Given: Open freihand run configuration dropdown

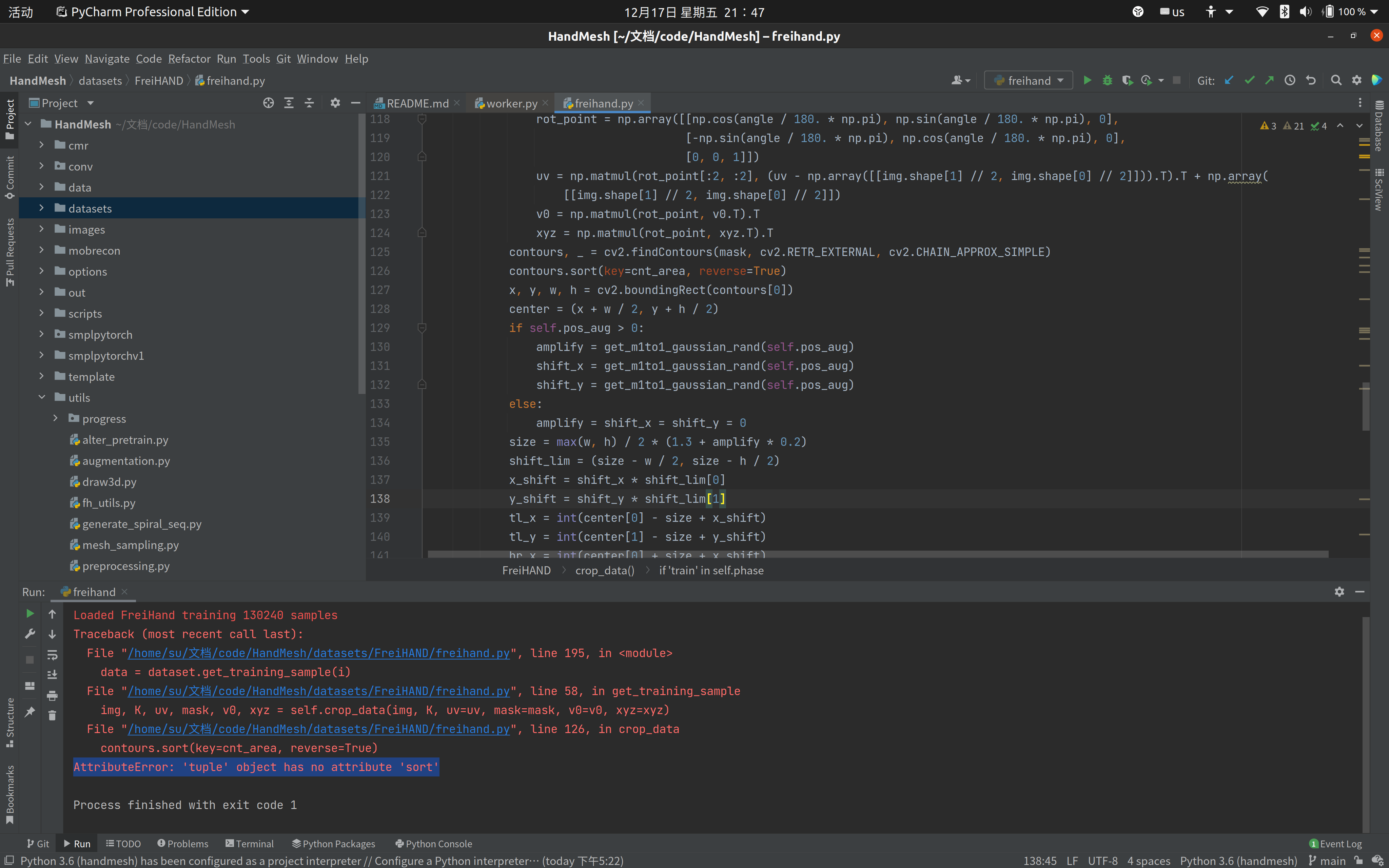Looking at the screenshot, I should pyautogui.click(x=1029, y=80).
